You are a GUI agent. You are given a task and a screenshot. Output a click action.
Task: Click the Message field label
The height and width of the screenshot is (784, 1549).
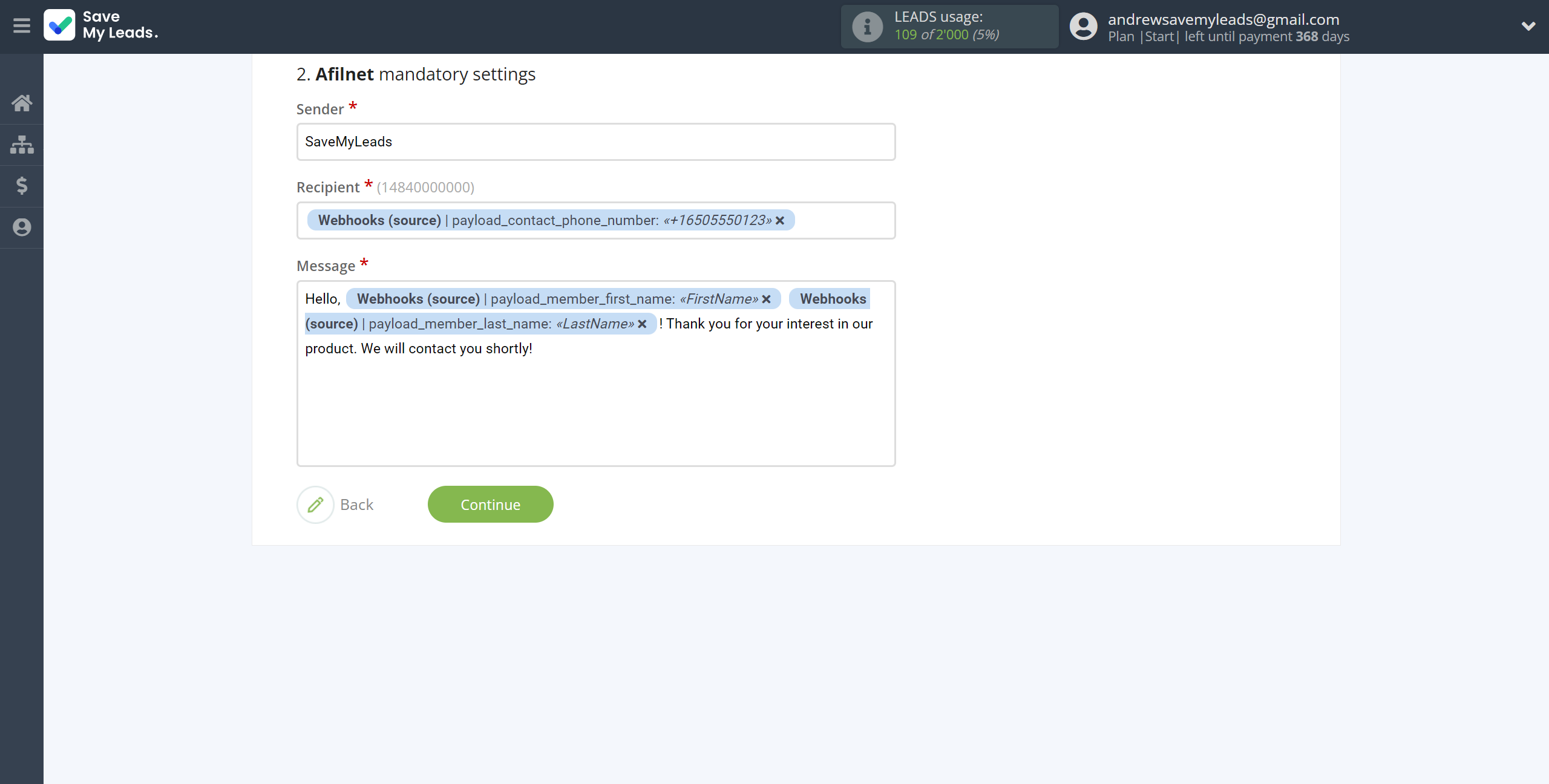pyautogui.click(x=326, y=266)
